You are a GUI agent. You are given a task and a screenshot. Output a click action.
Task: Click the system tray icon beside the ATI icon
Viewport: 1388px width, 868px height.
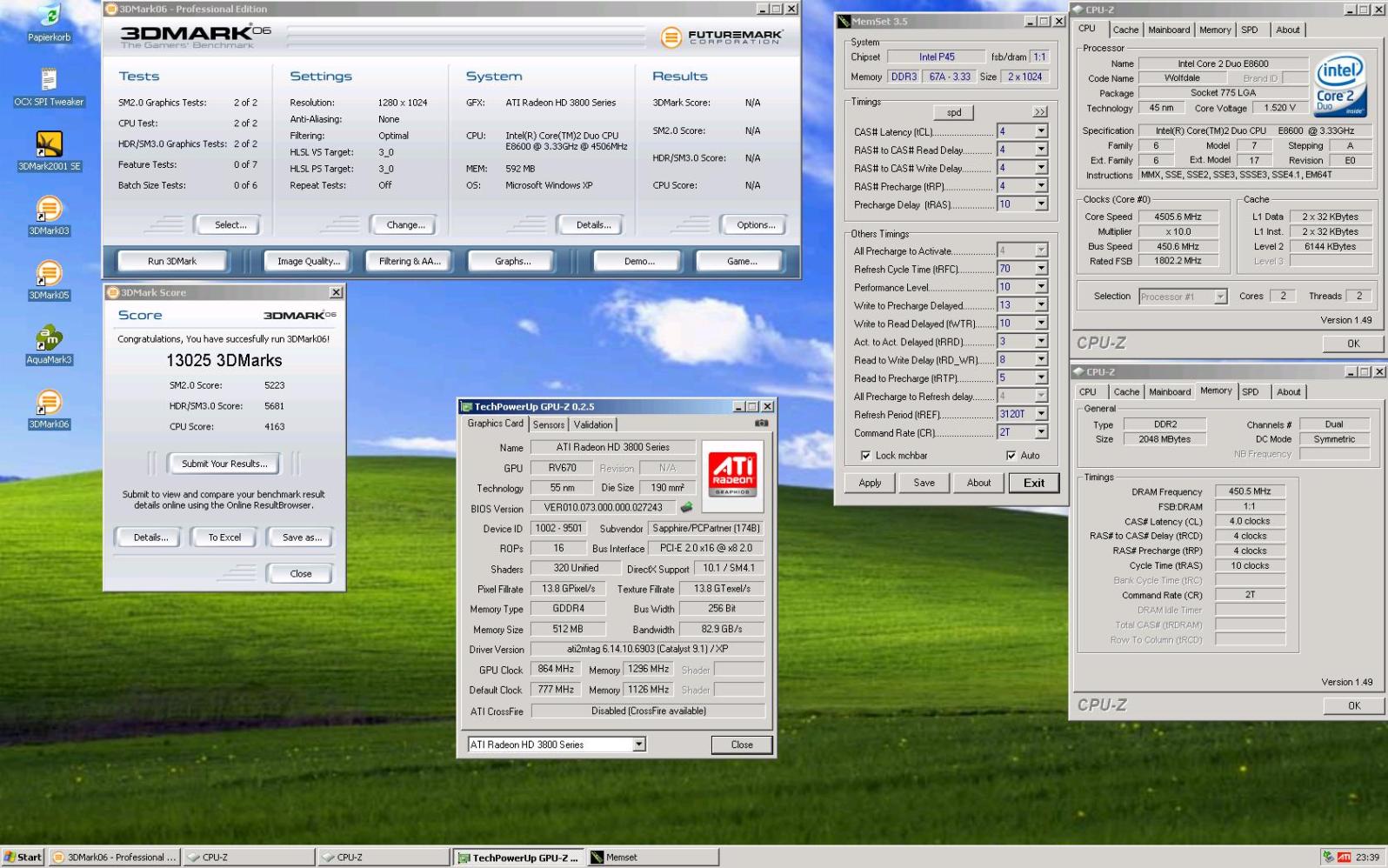(1327, 858)
